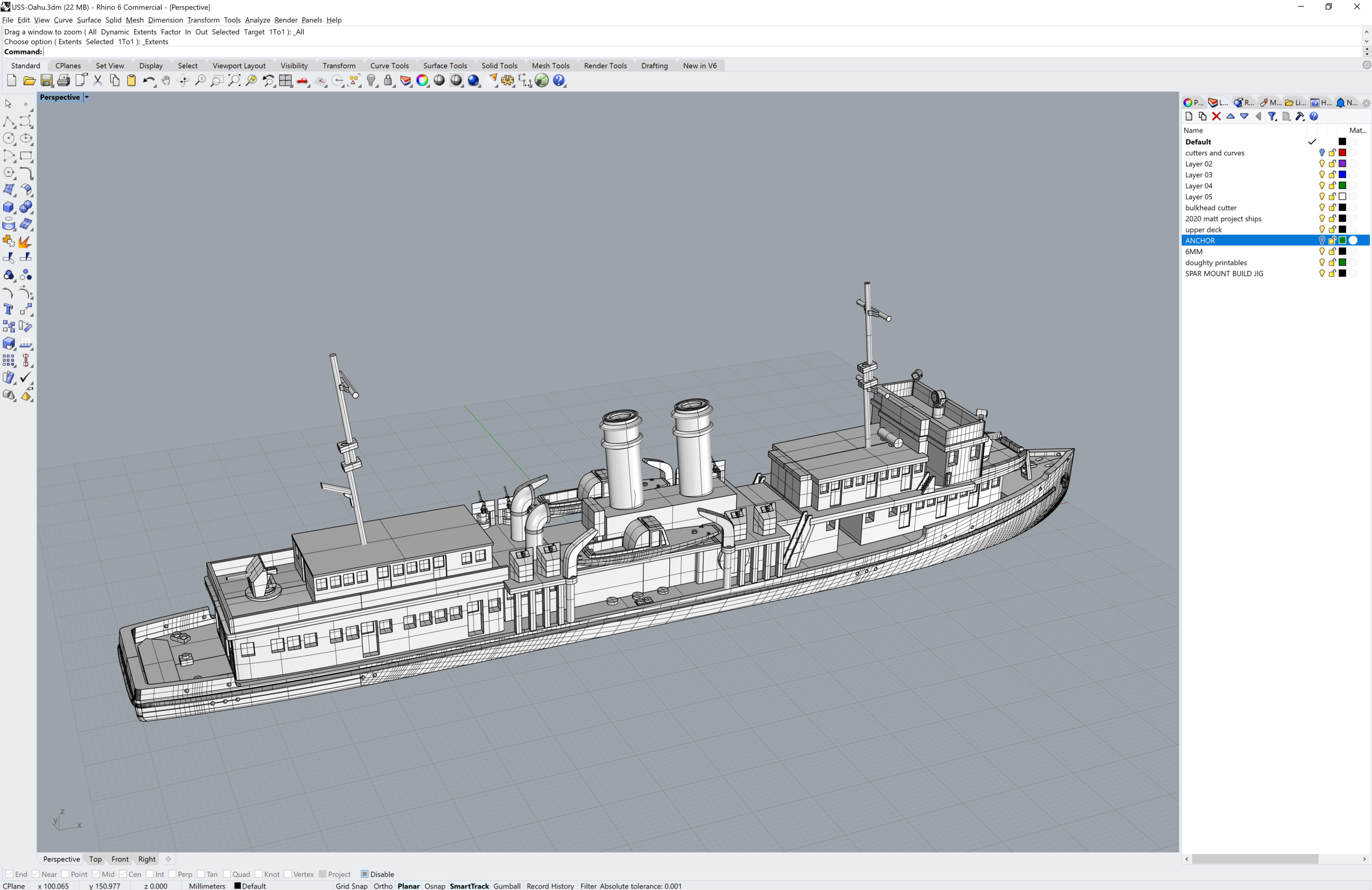Screen dimensions: 1372x890
Task: Enable the Point osnap checkbox
Action: 65,875
